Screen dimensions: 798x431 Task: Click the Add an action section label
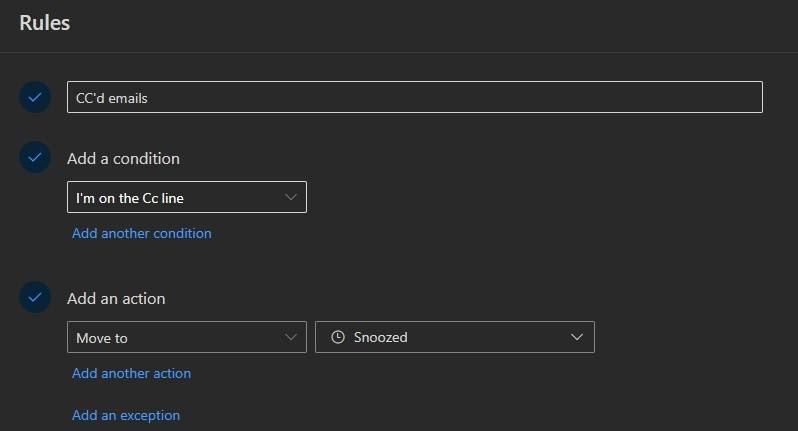(116, 298)
